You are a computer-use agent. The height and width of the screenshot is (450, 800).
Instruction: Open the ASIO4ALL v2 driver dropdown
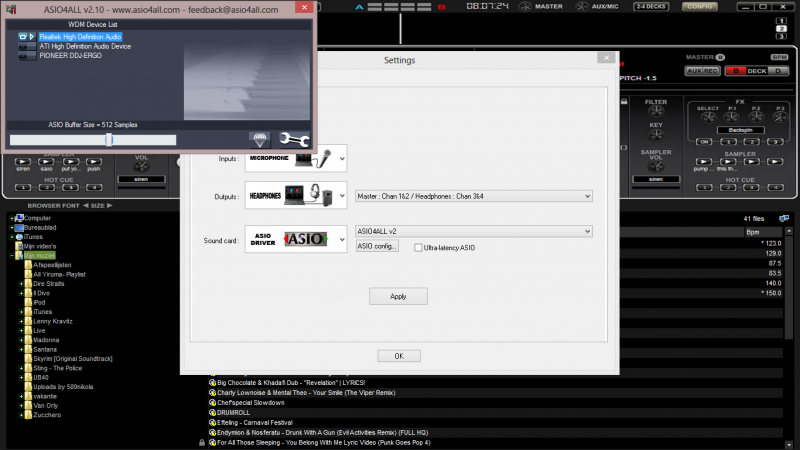473,231
